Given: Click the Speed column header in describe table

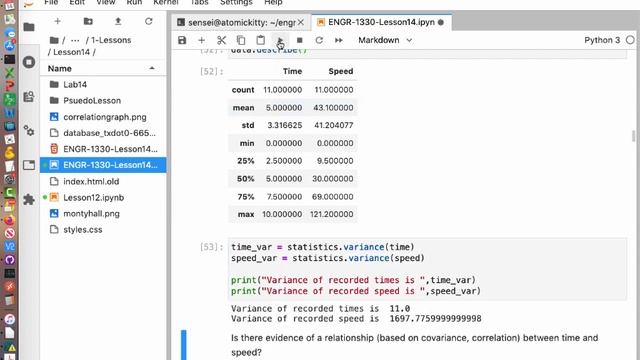Looking at the screenshot, I should click(x=340, y=71).
